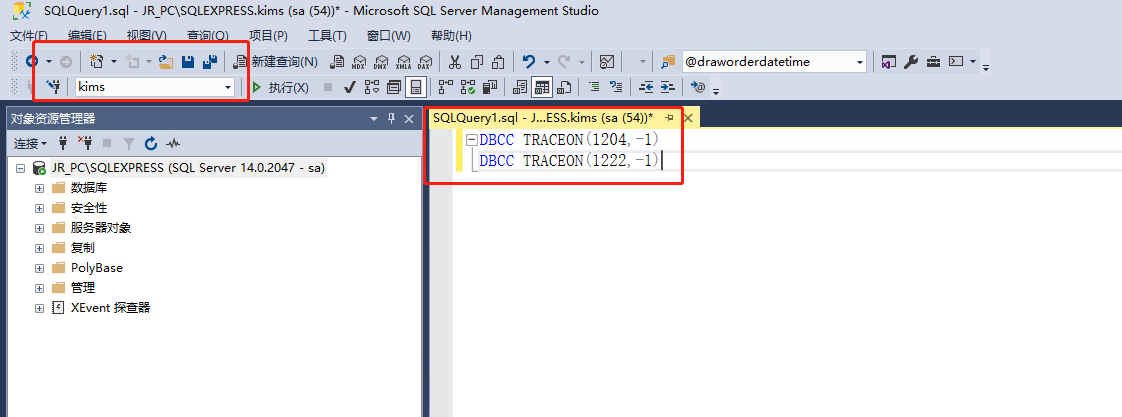This screenshot has height=417, width=1122.
Task: Switch output to results to text
Action: 520,87
